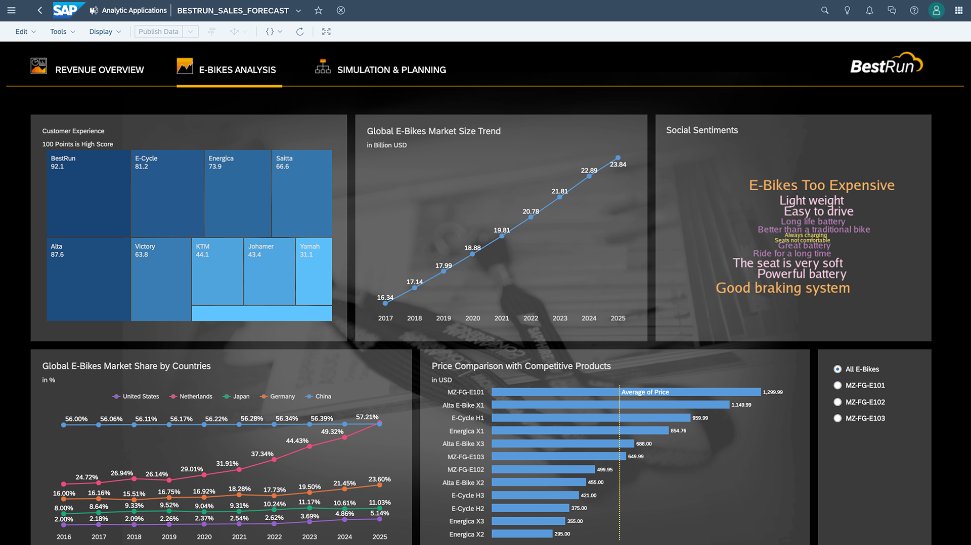Close the application with circled X

341,11
